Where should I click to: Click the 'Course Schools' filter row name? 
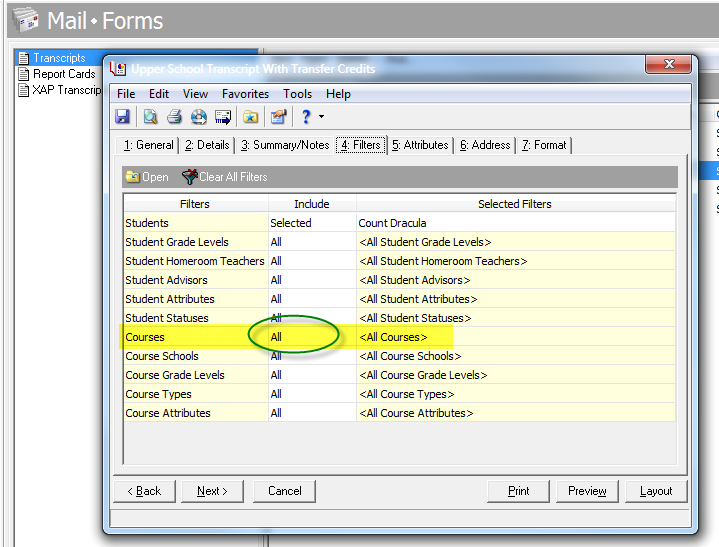[196, 356]
